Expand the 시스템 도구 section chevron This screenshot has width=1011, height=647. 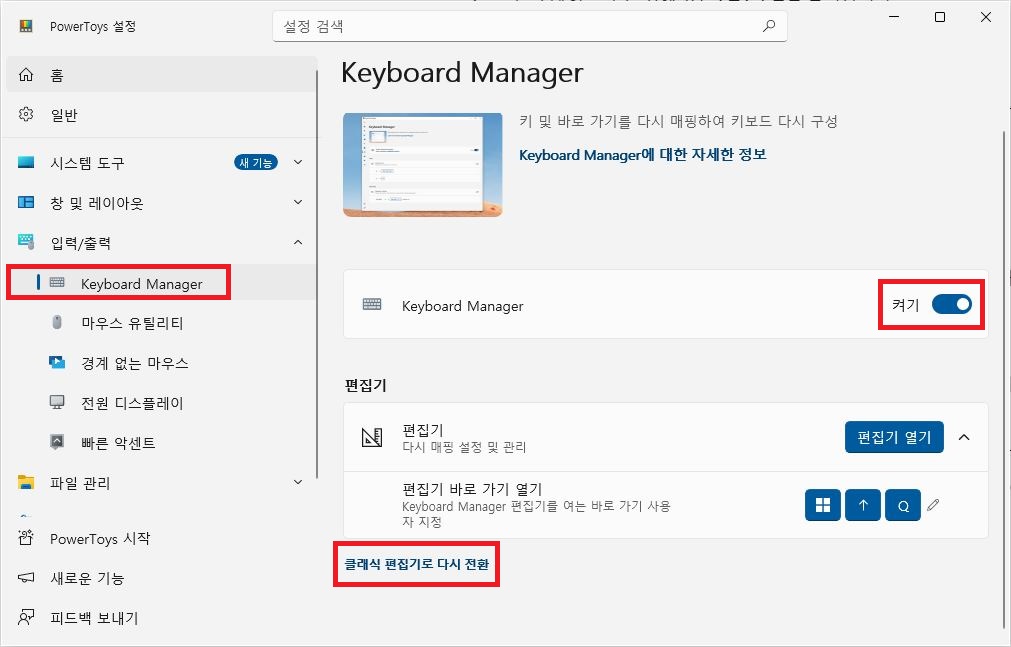tap(298, 162)
